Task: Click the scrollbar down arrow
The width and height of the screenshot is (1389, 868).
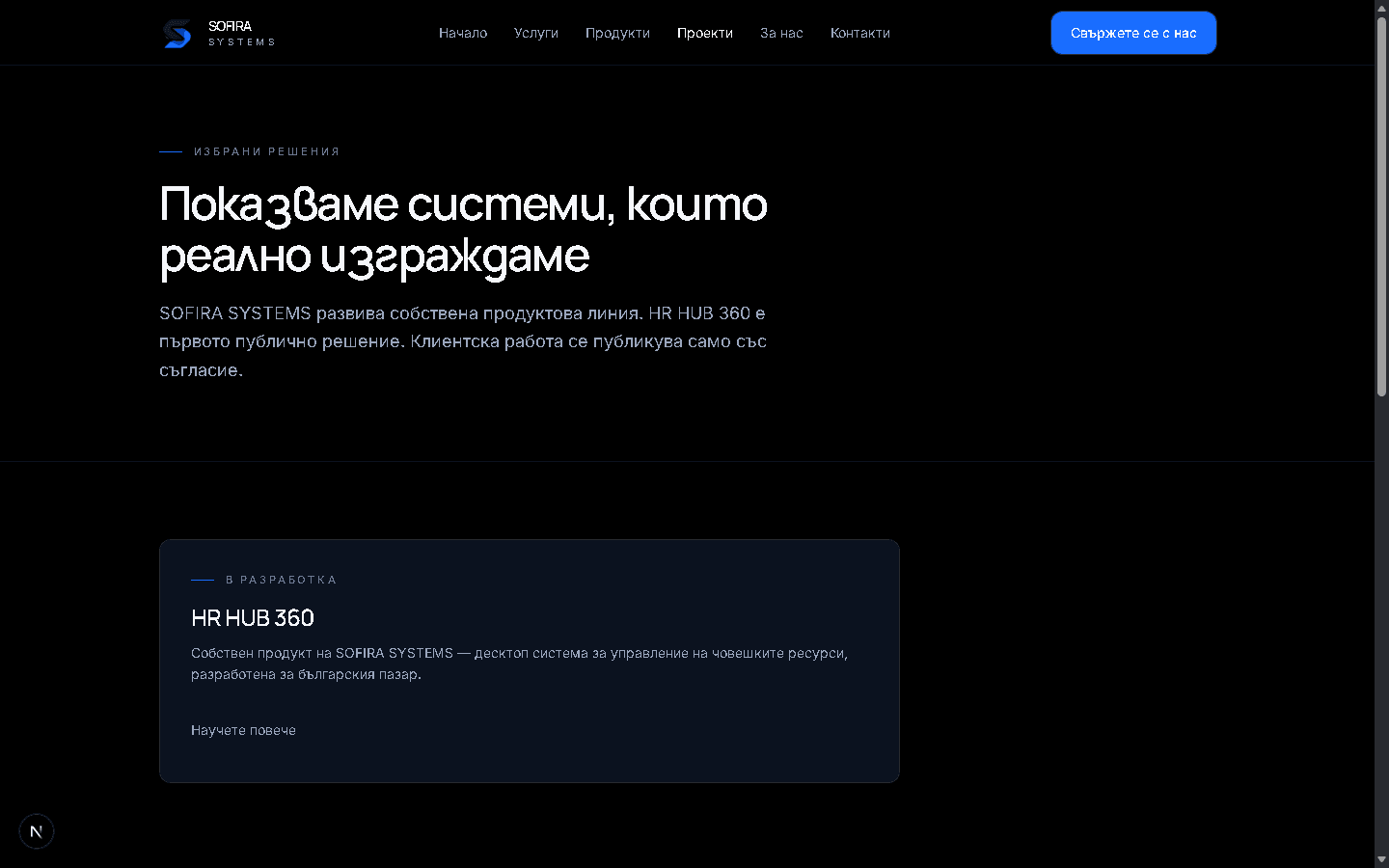Action: click(x=1381, y=859)
